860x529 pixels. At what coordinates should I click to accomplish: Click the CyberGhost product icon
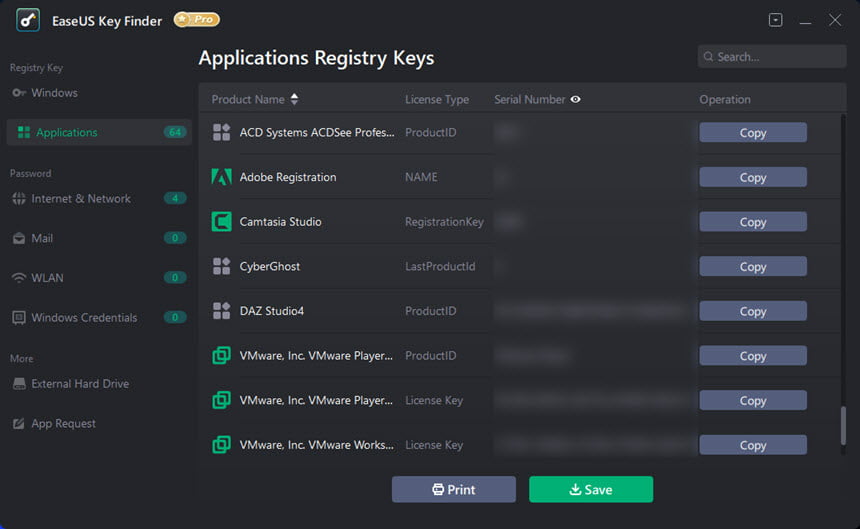[222, 266]
